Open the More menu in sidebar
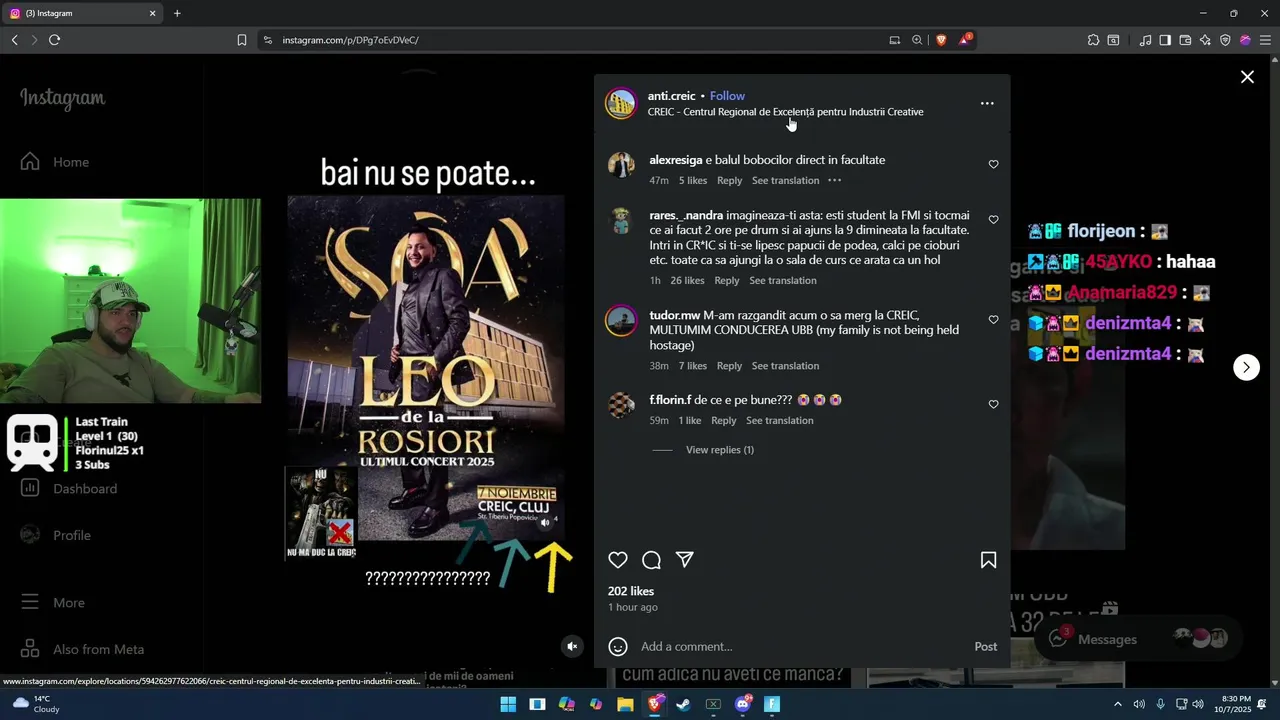1280x720 pixels. [53, 603]
